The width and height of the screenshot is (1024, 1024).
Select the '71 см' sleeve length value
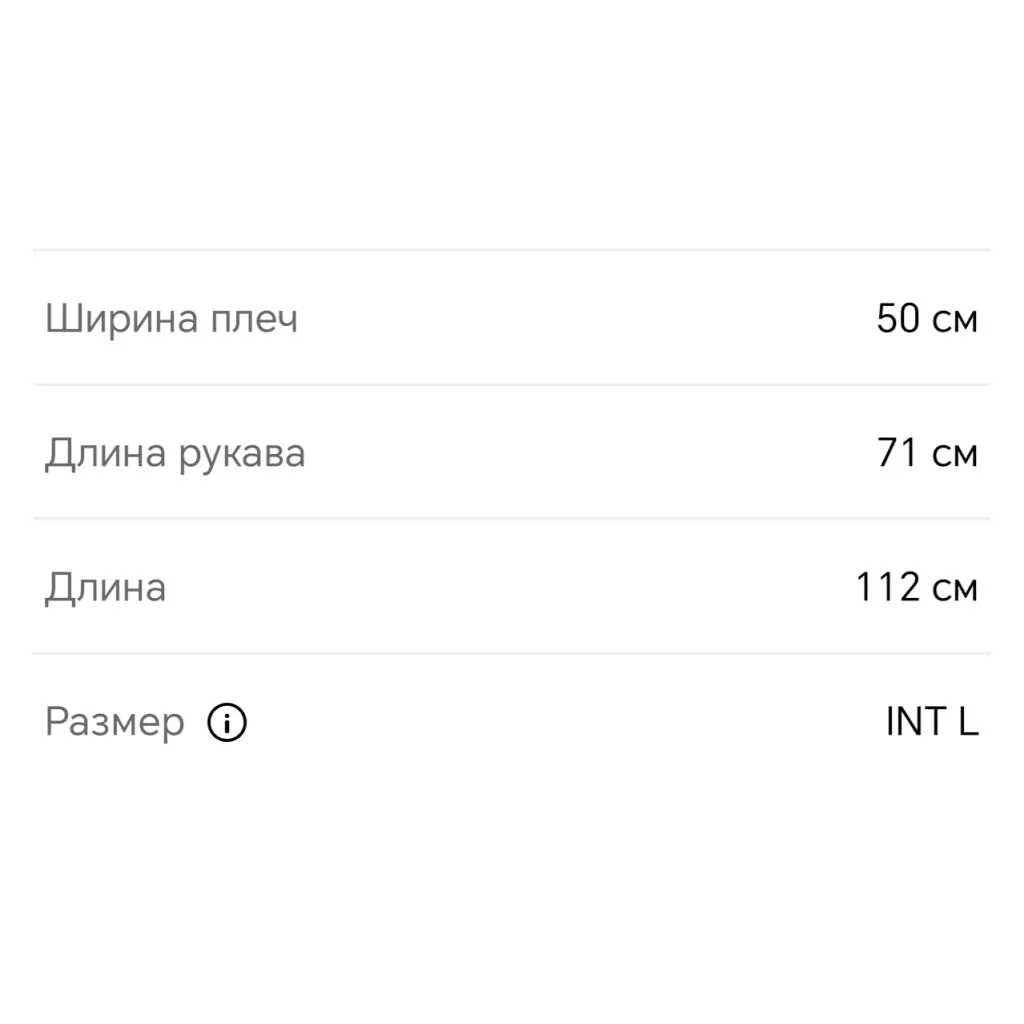click(x=927, y=454)
